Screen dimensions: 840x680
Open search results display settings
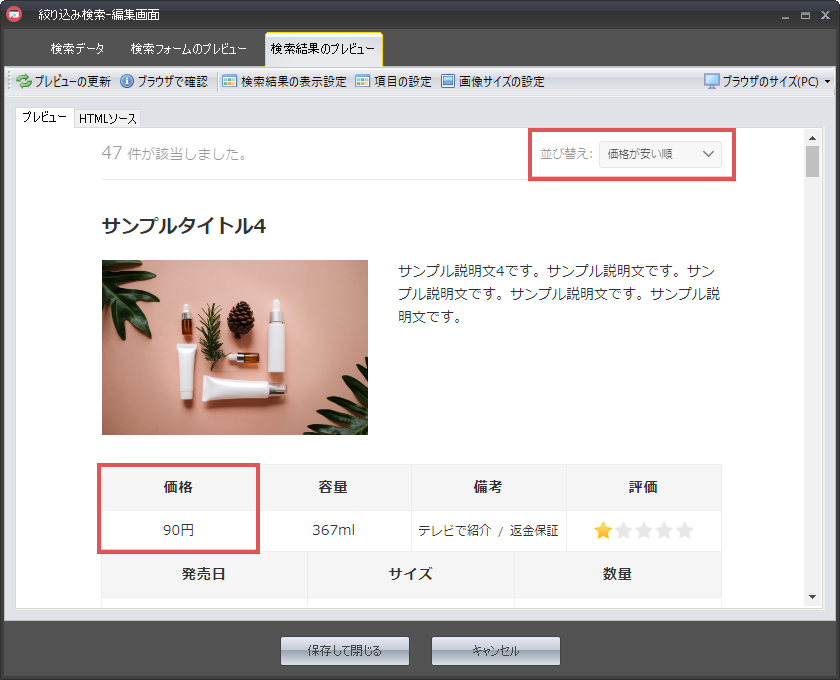[x=229, y=82]
